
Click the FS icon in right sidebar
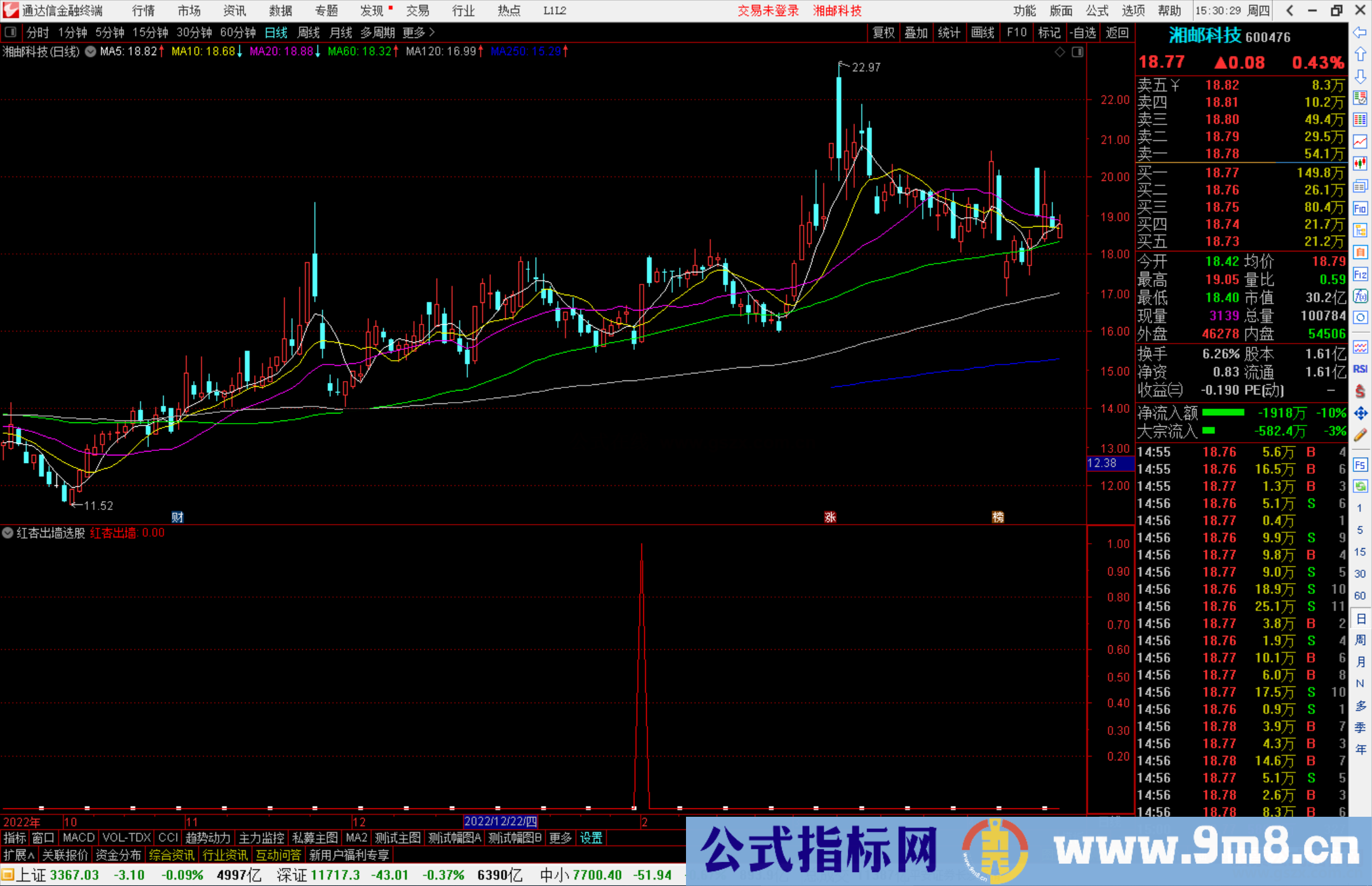pos(1360,465)
